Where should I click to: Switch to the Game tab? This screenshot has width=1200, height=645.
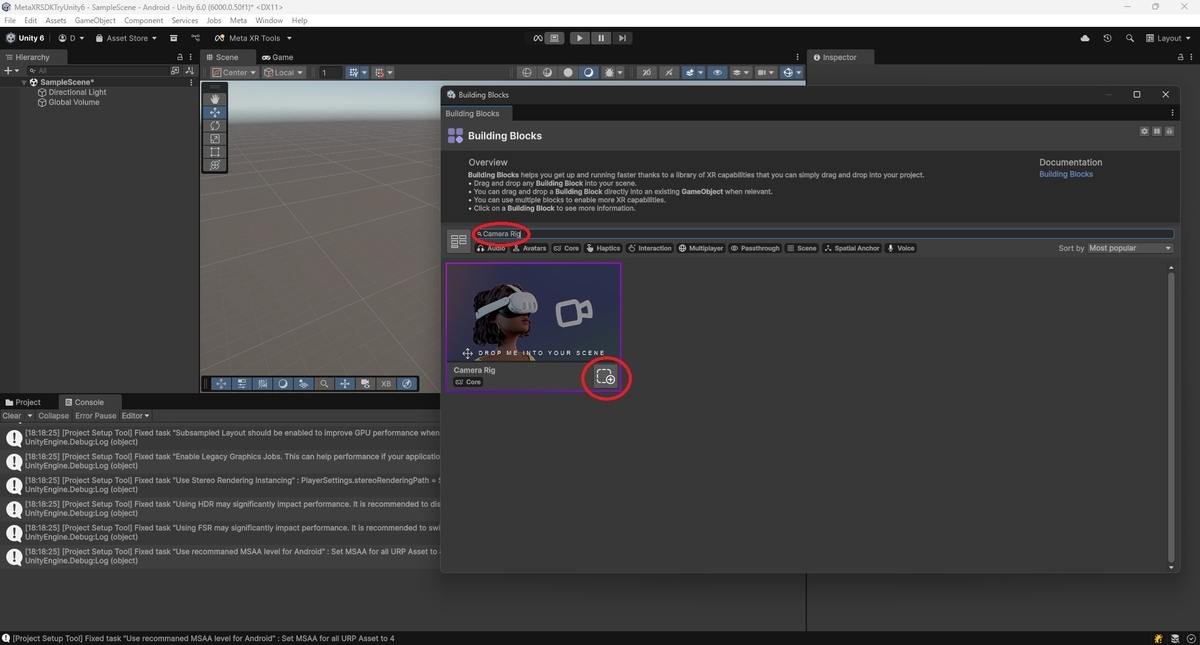278,57
